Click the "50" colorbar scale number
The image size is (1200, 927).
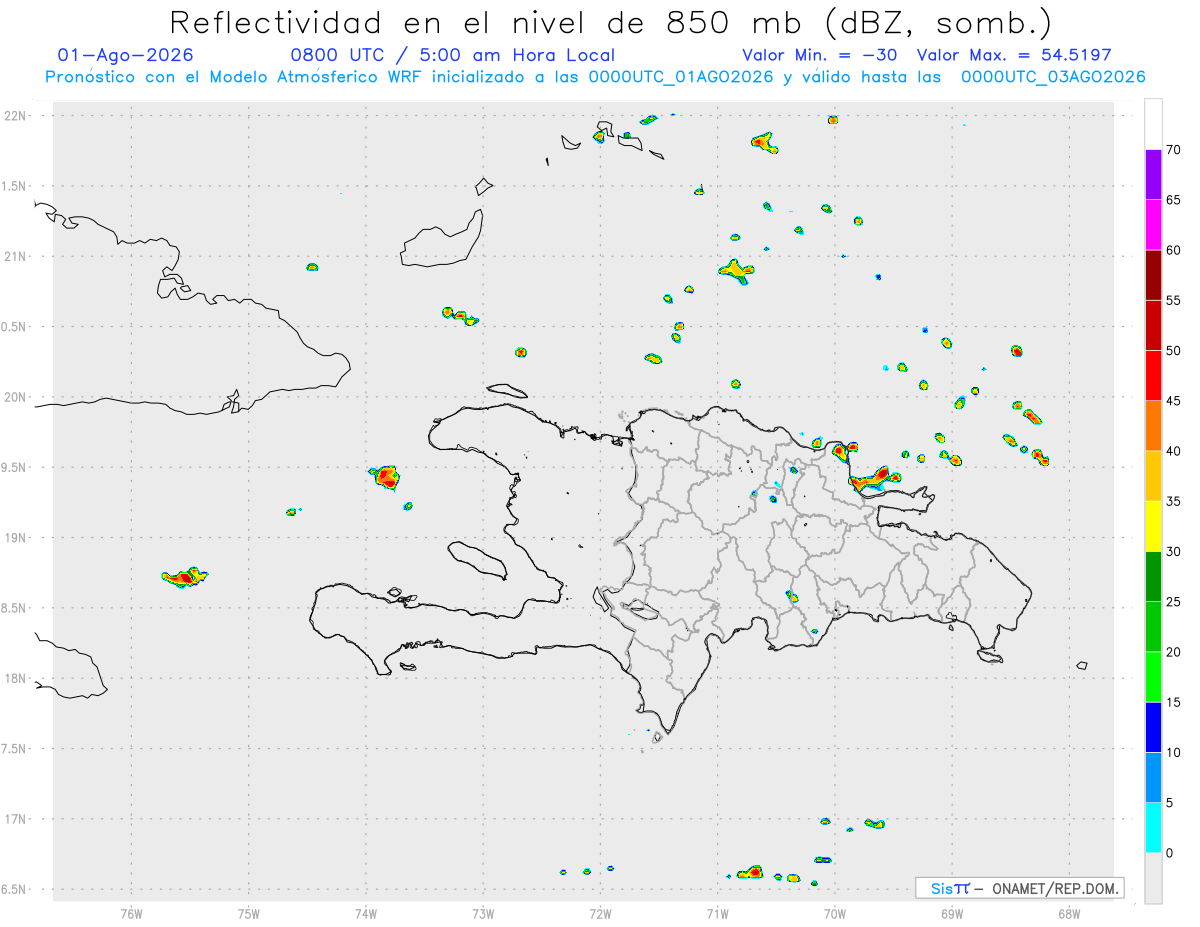(1173, 351)
